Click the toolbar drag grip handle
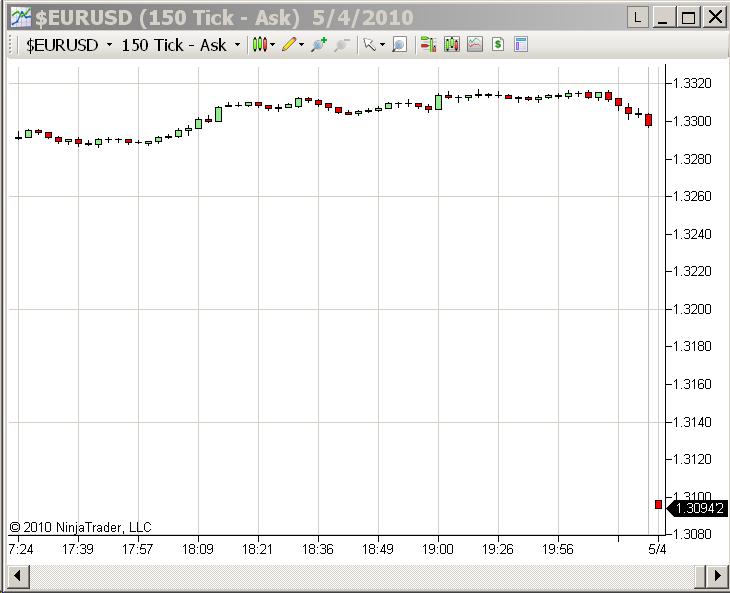 tap(12, 45)
